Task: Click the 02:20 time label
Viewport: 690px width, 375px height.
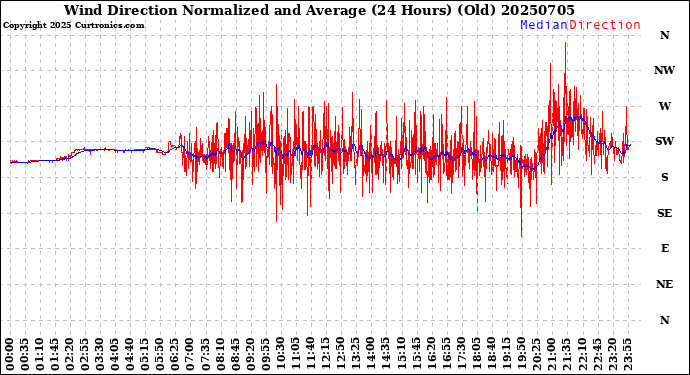Action: [70, 354]
